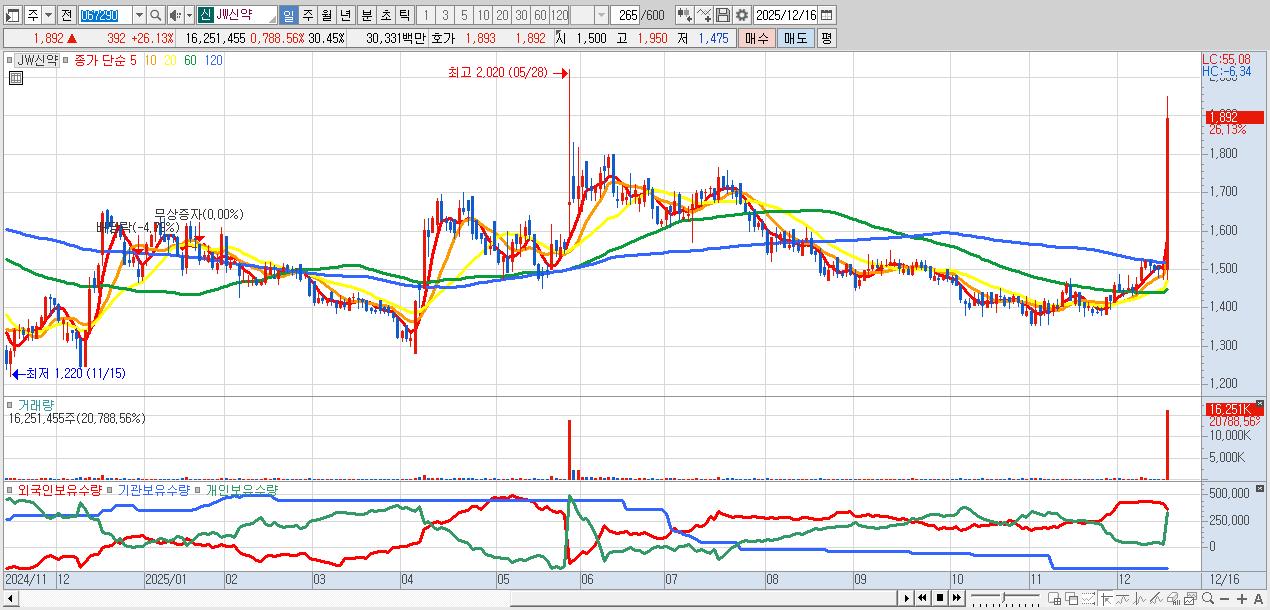Open the interval combo box after 120

[x=589, y=15]
